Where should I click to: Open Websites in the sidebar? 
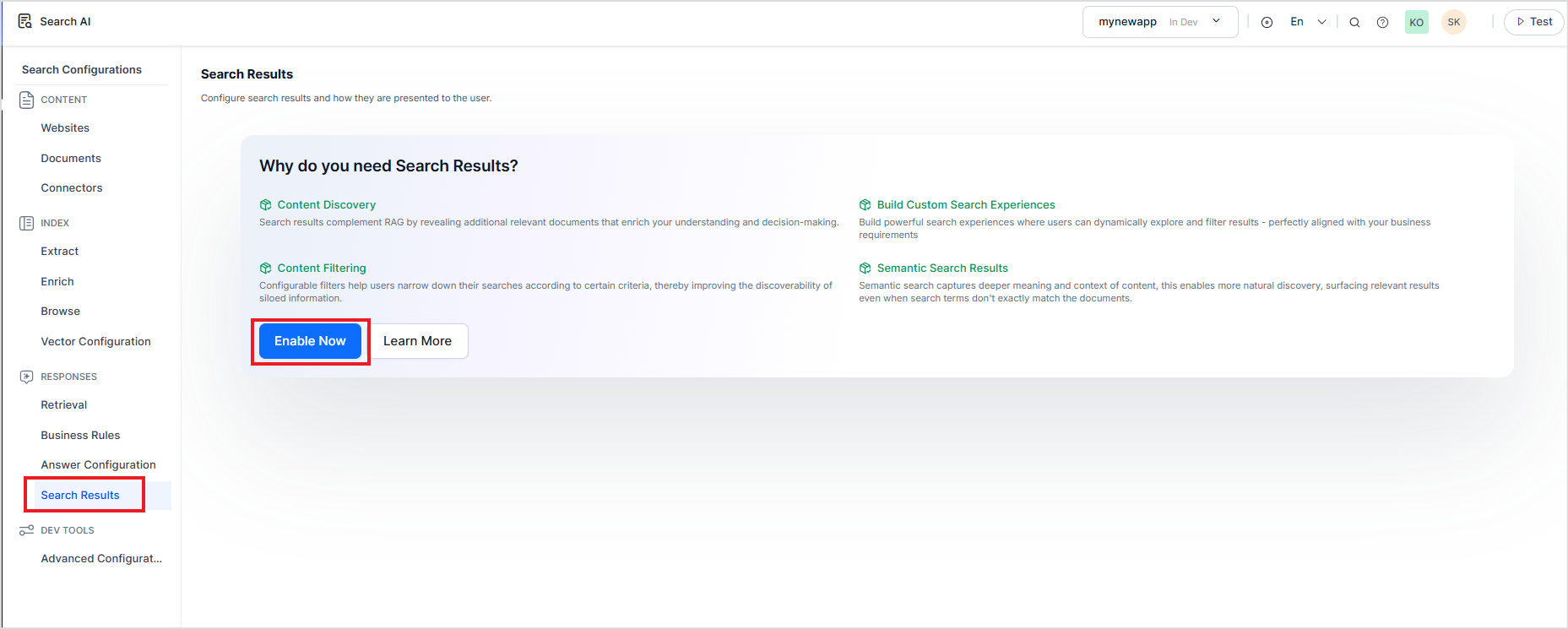coord(65,128)
